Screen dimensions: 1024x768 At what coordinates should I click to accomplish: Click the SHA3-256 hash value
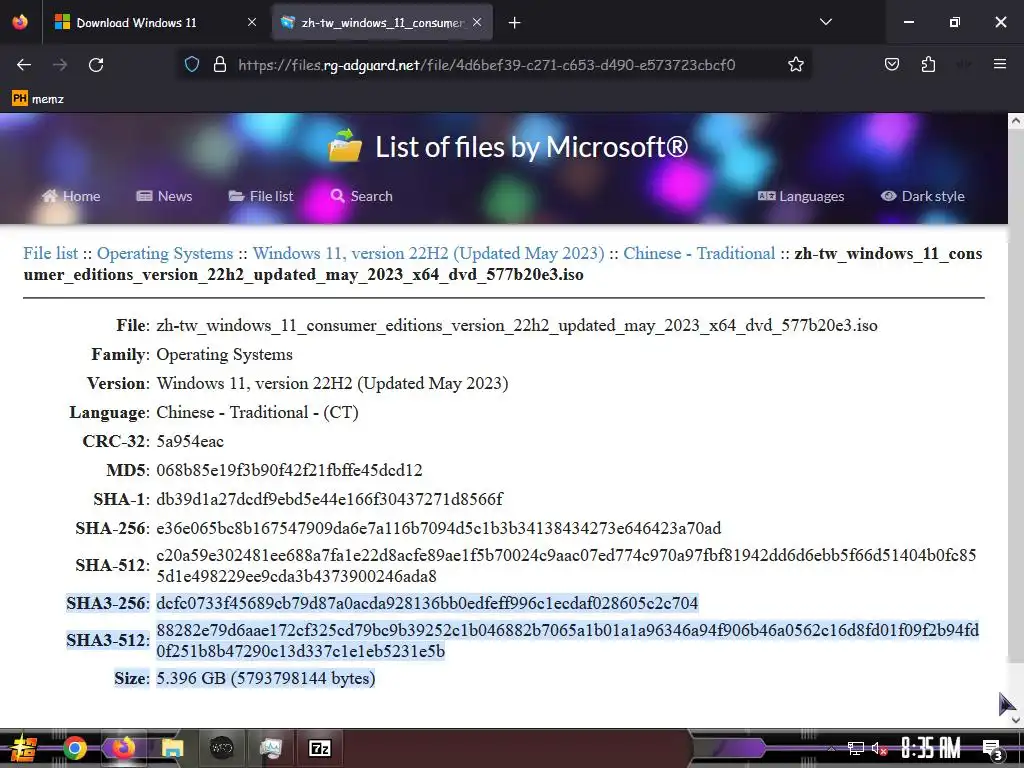[x=427, y=603]
